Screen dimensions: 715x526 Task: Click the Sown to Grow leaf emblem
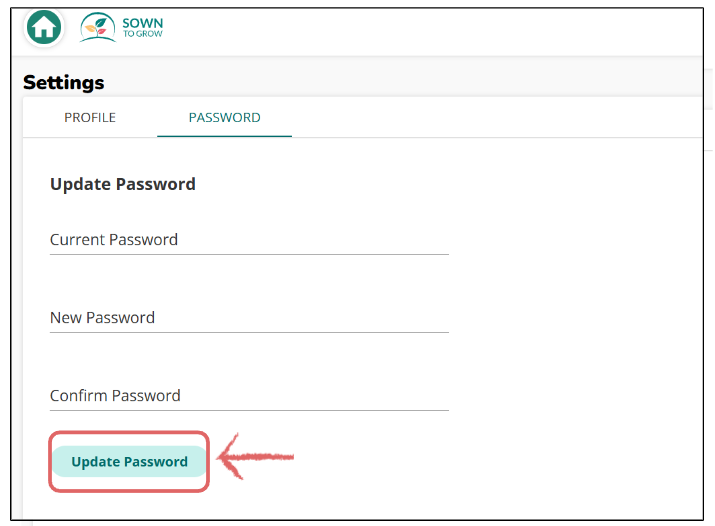[x=98, y=27]
